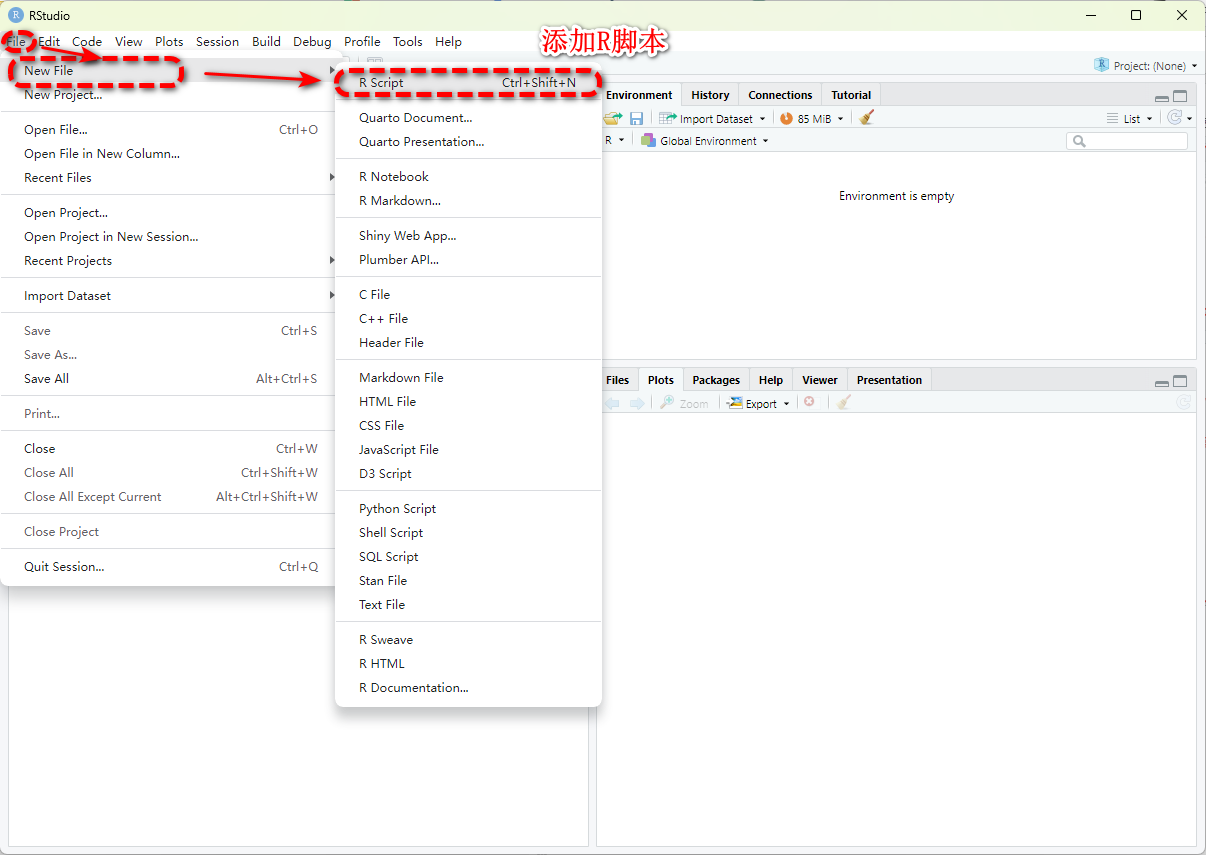Screen dimensions: 1206x855
Task: Select SQL Script from the submenu
Action: [x=468, y=557]
